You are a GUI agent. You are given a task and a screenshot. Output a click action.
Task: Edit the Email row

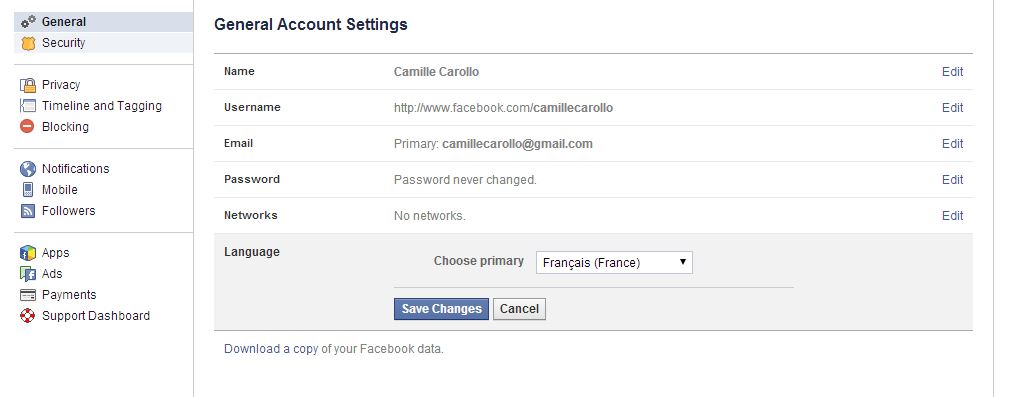[x=952, y=144]
